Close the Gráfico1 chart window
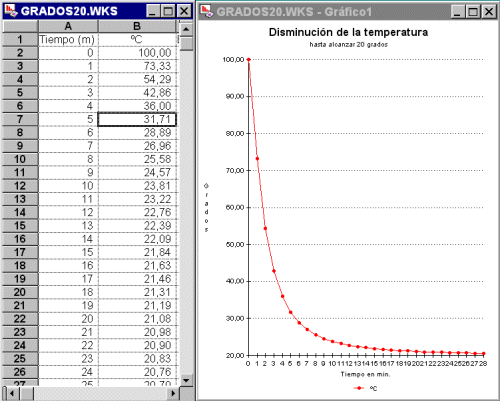500x401 pixels. [x=489, y=12]
